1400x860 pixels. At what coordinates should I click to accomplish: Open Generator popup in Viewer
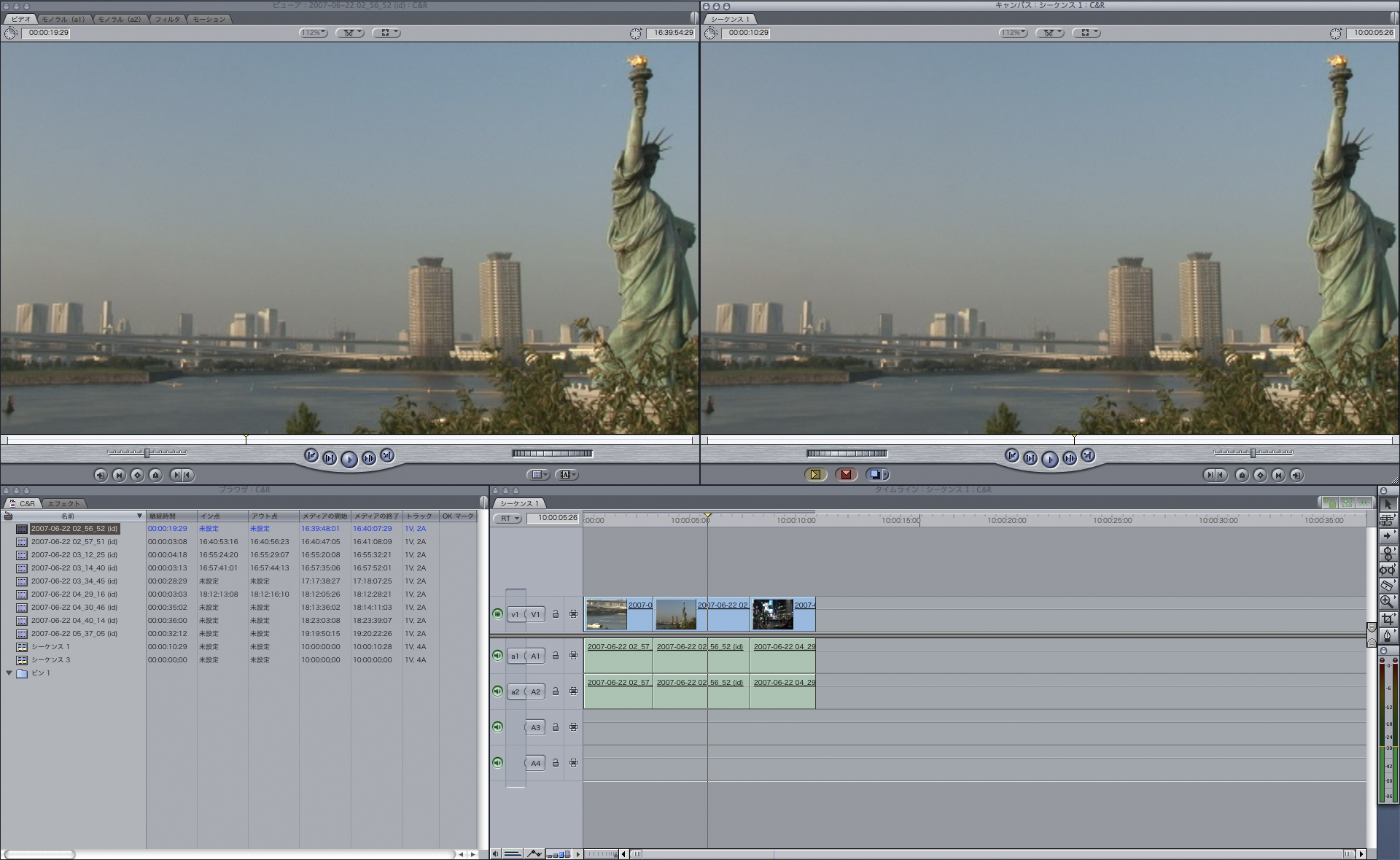click(x=567, y=475)
